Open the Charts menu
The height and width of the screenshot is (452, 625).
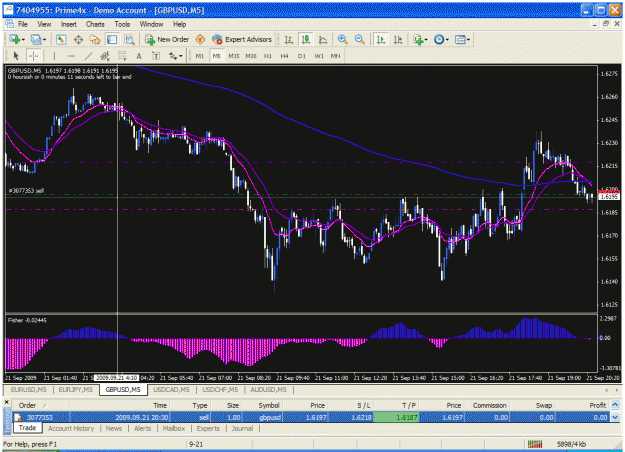pyautogui.click(x=95, y=24)
